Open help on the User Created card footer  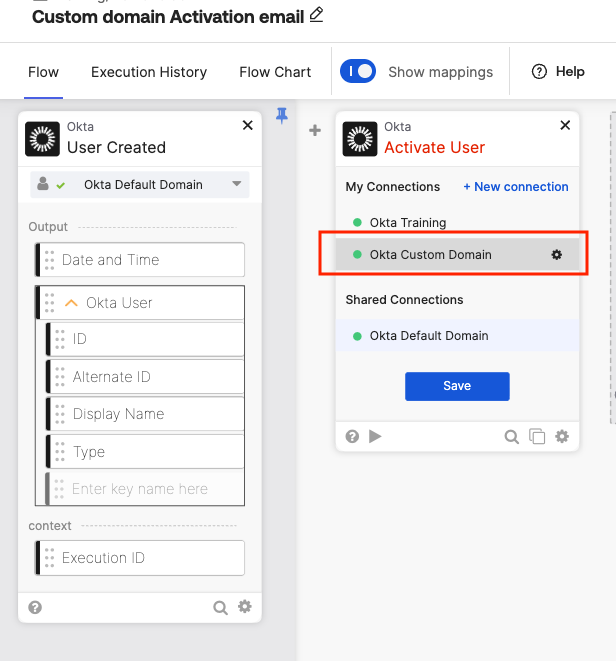click(35, 607)
